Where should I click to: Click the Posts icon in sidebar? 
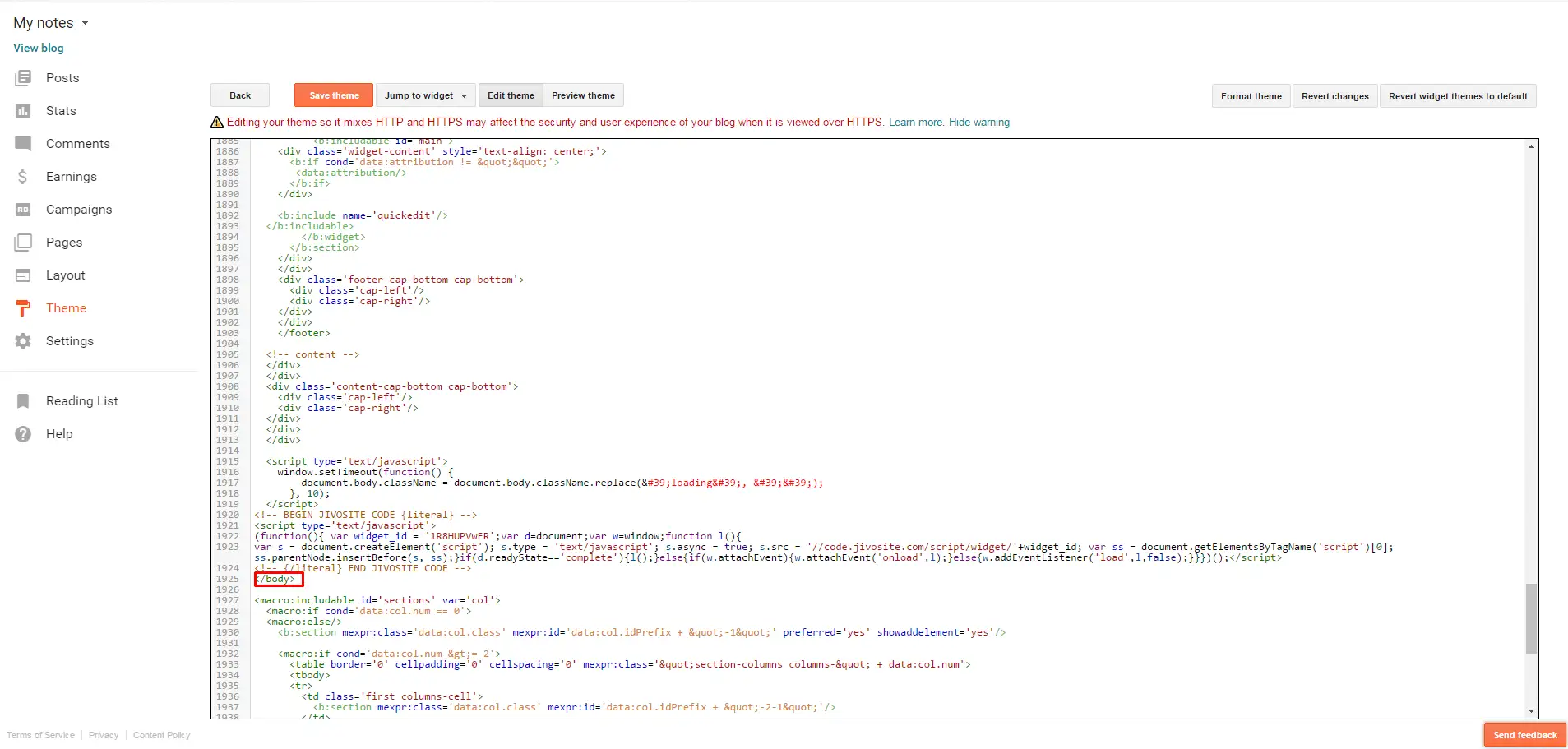pos(23,78)
